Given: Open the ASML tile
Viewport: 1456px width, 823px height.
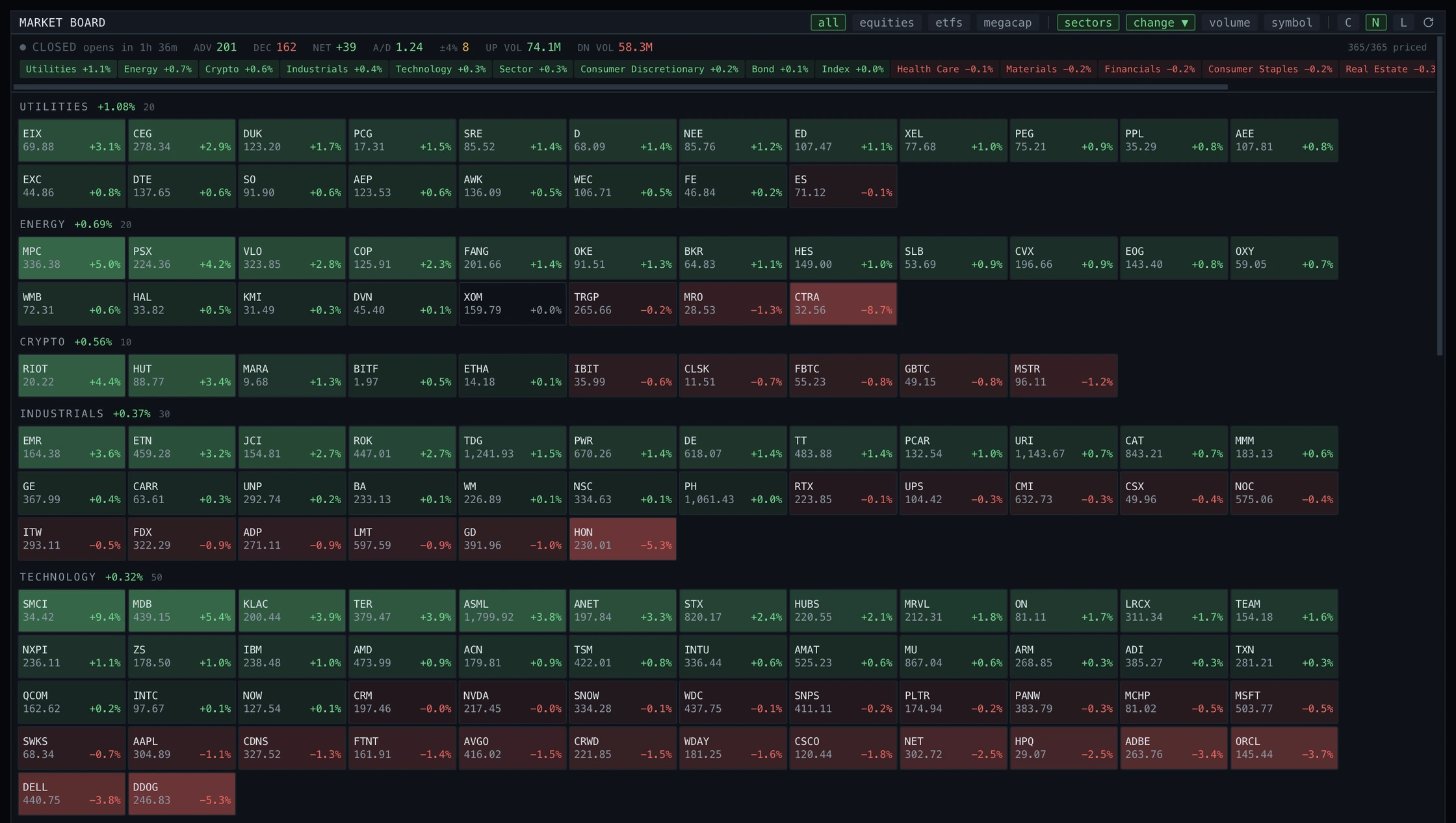Looking at the screenshot, I should (512, 610).
